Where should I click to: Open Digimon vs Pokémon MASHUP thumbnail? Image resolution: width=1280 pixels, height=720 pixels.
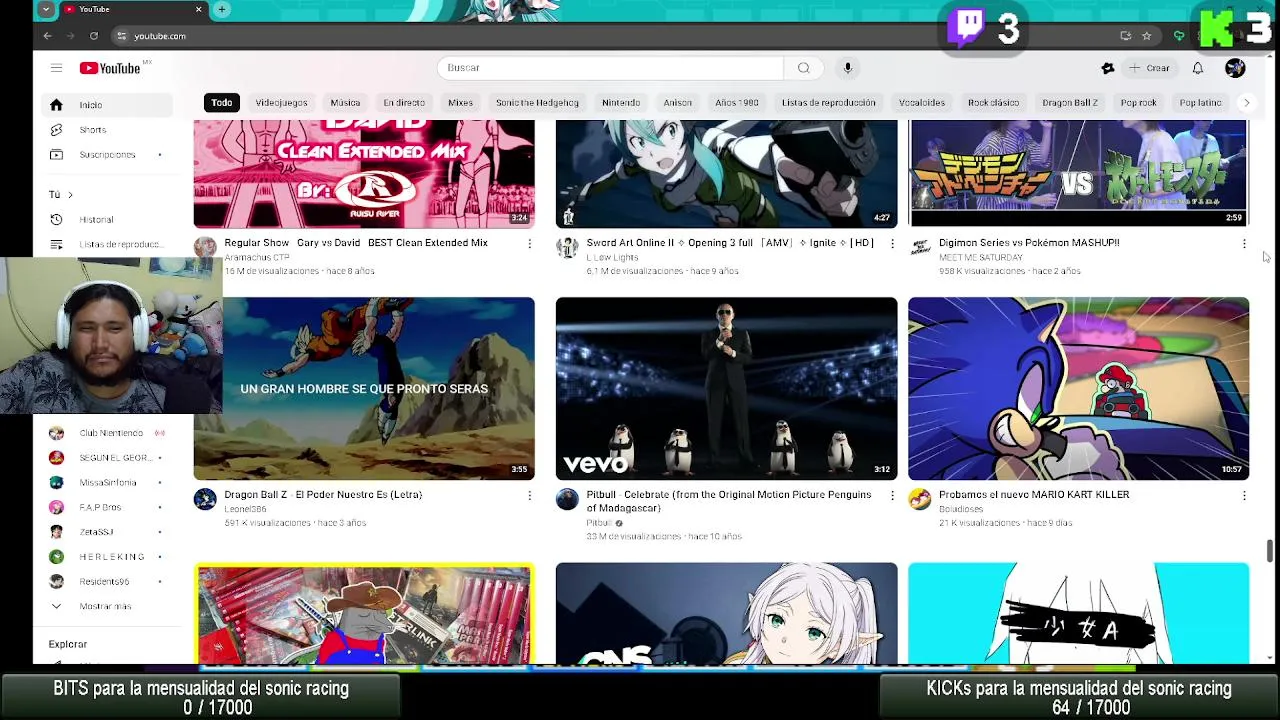(x=1078, y=173)
